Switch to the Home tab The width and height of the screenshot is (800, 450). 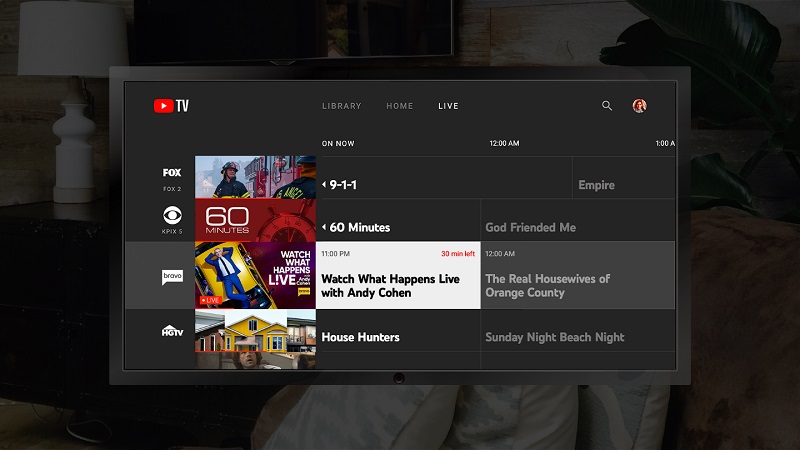[x=399, y=106]
